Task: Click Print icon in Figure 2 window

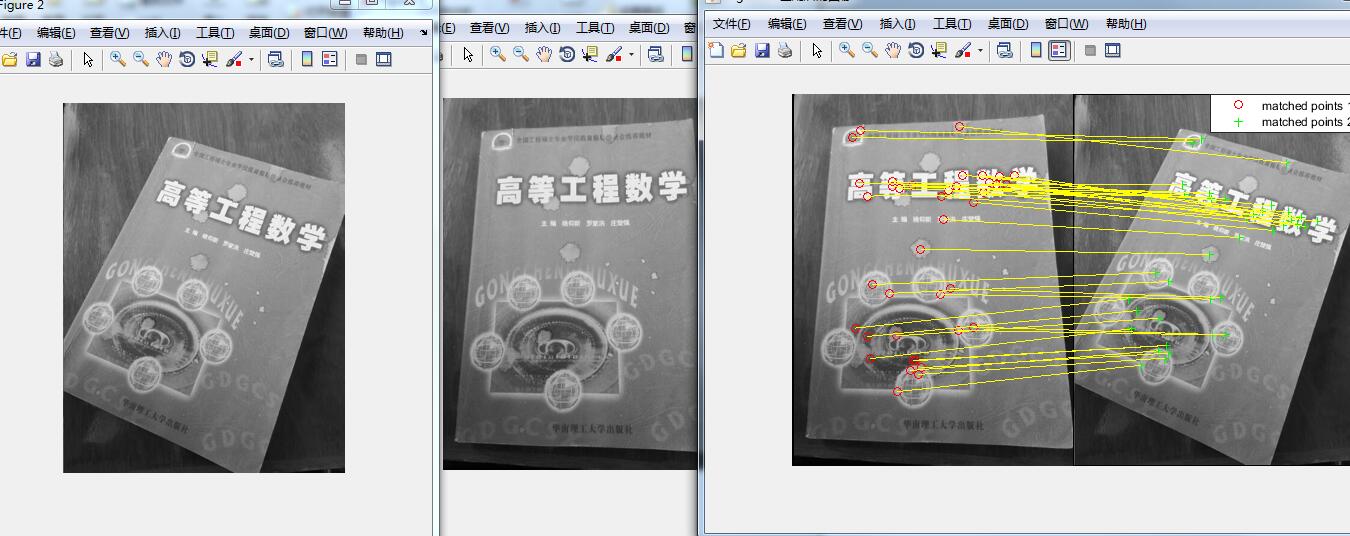Action: (56, 60)
